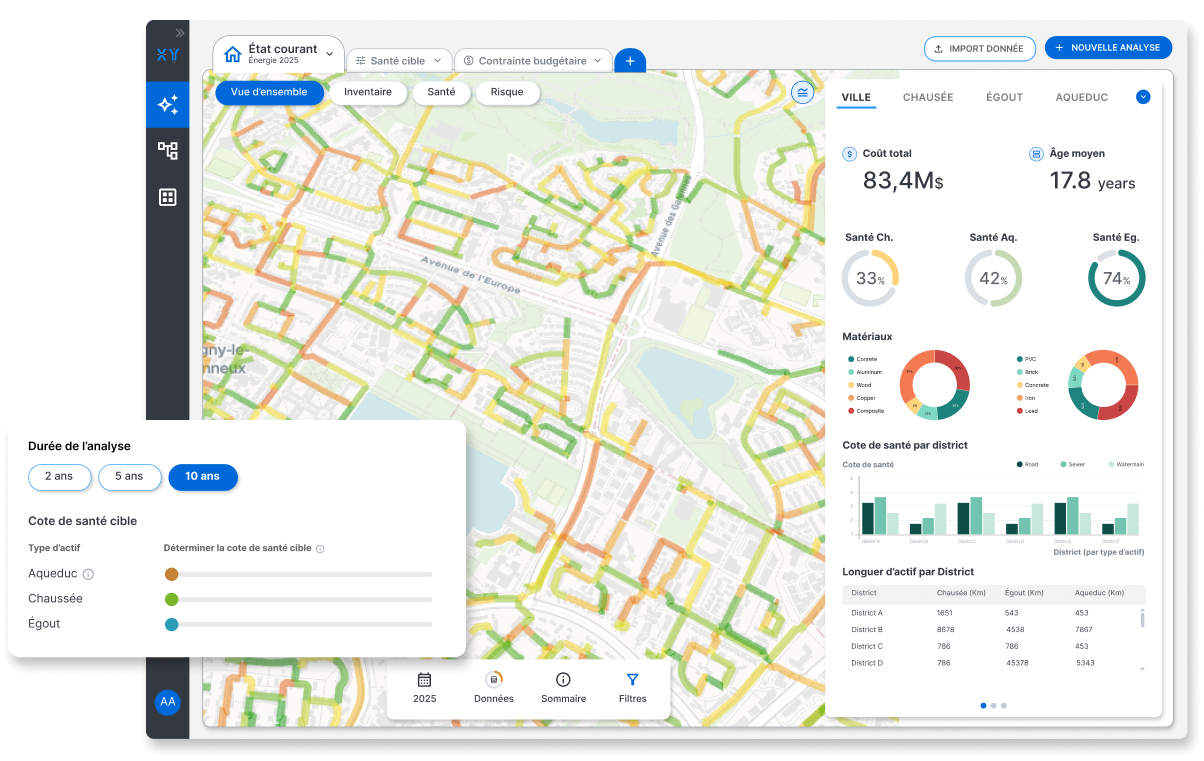Click the Aqueduc orange slider handle
This screenshot has width=1204, height=761.
pyautogui.click(x=171, y=574)
